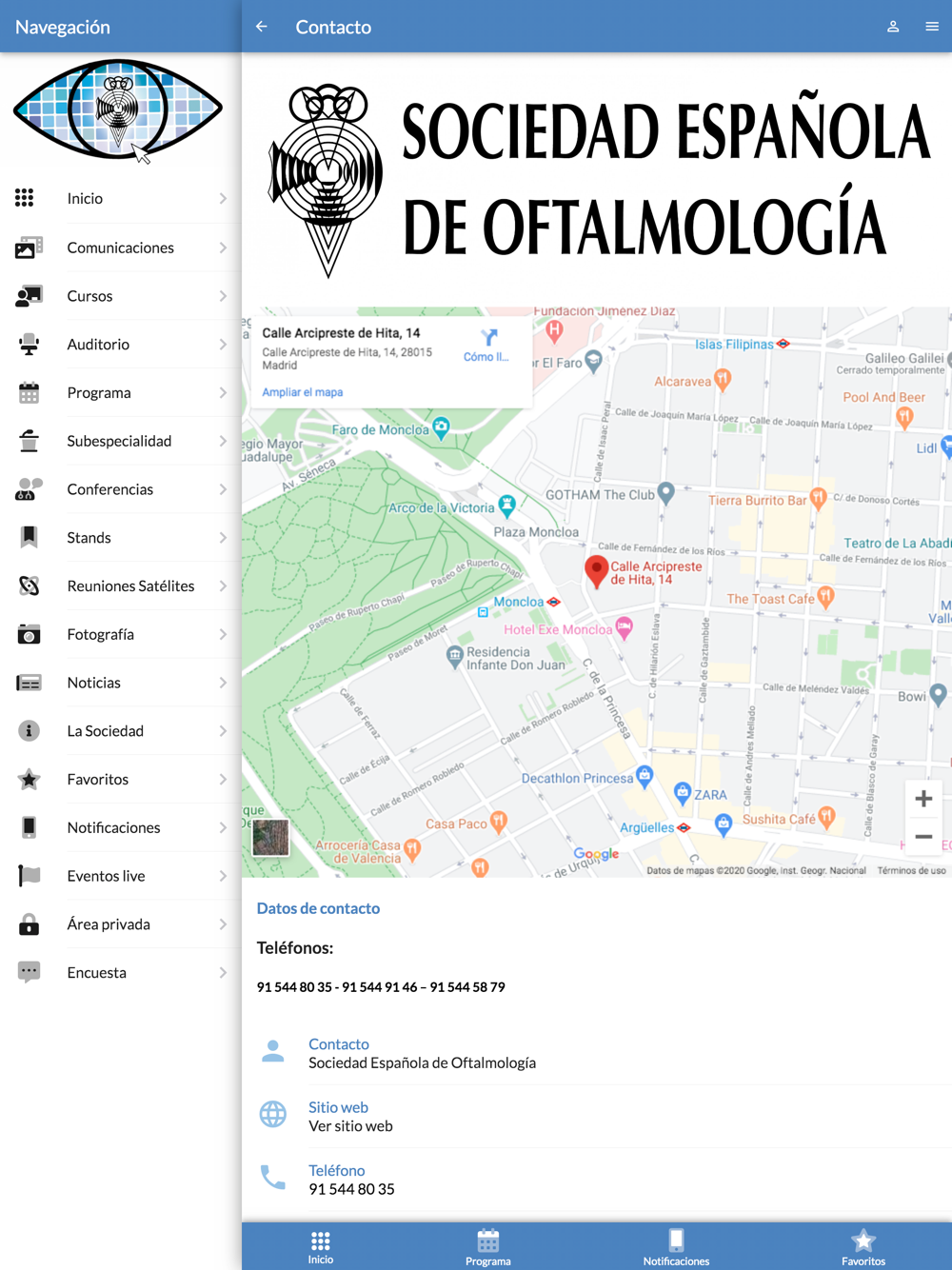The width and height of the screenshot is (952, 1270).
Task: Select the Stands bookmark icon
Action: coord(29,538)
